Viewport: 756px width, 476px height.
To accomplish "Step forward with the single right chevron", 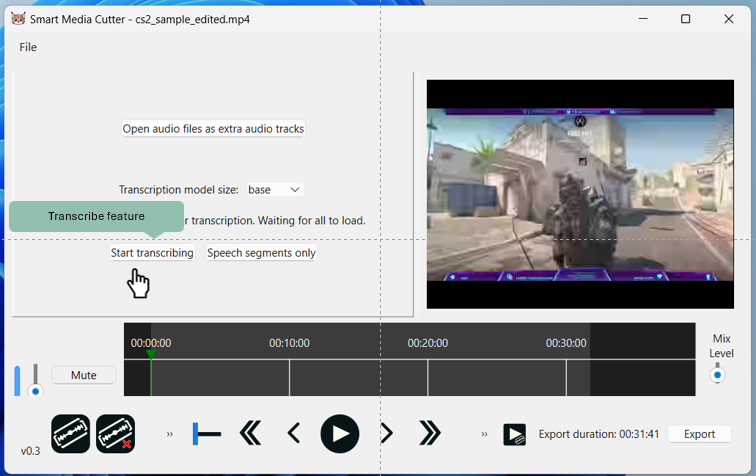I will (x=386, y=434).
